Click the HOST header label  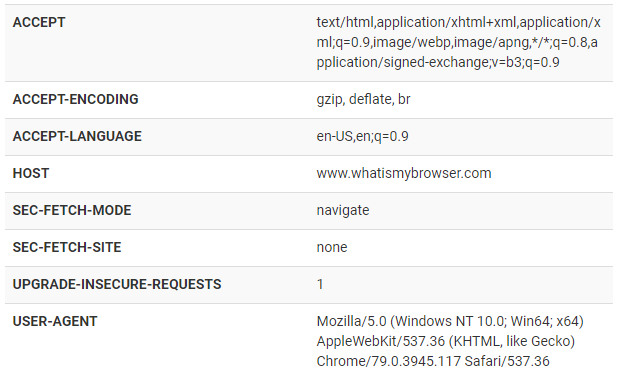pos(31,173)
